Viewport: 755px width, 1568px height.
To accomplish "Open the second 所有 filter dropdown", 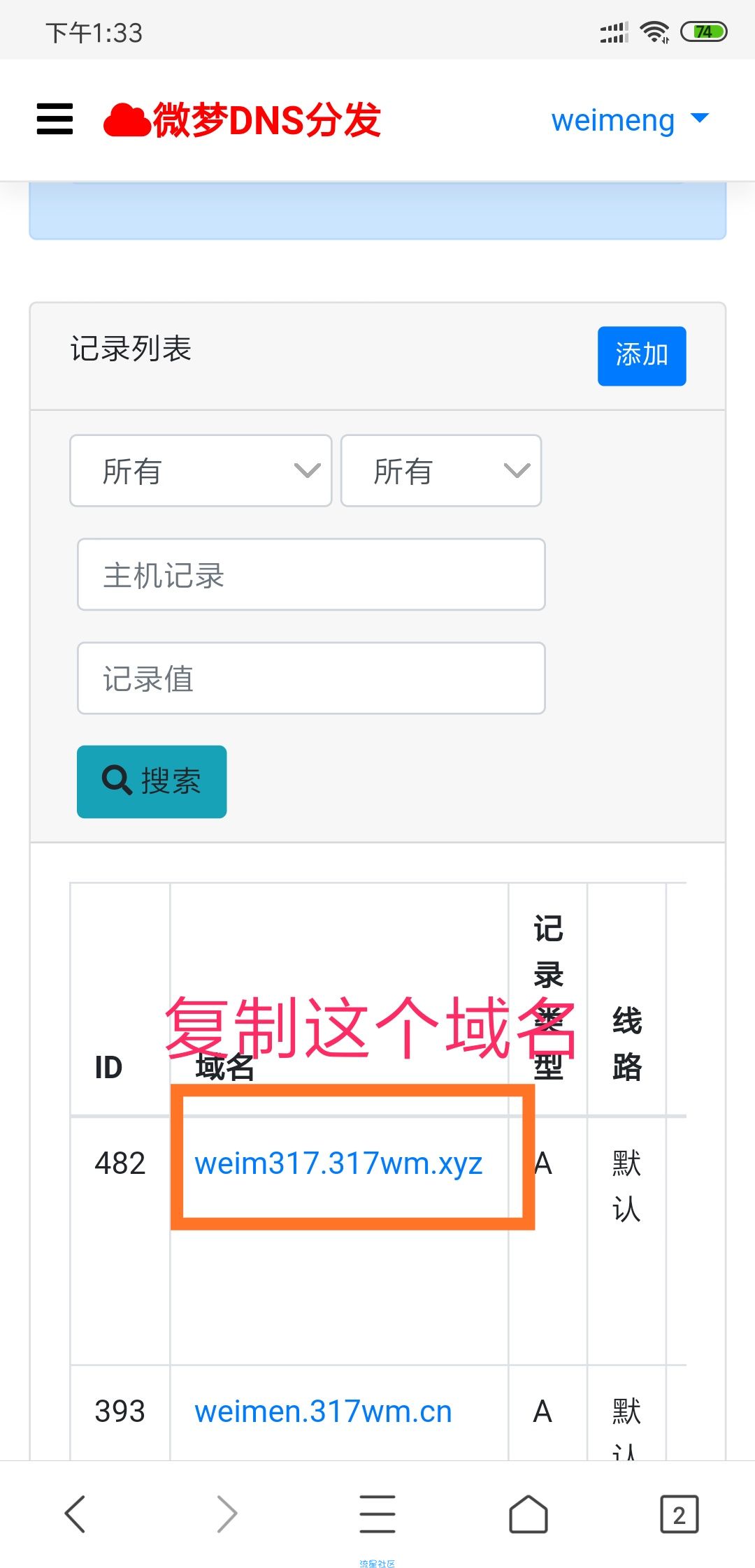I will [441, 470].
